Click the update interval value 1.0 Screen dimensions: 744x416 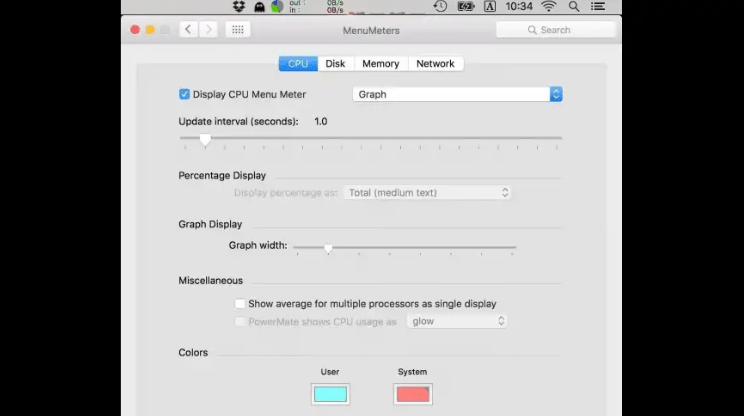tap(321, 121)
